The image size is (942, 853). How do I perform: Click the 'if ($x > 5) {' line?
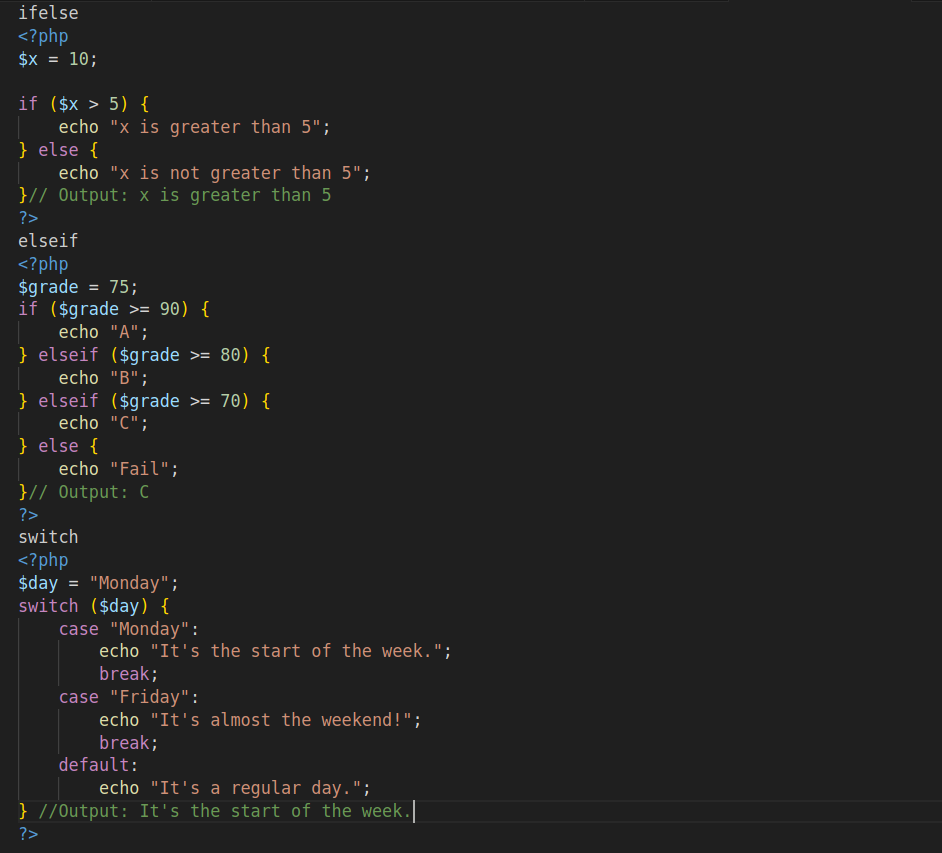click(x=84, y=104)
